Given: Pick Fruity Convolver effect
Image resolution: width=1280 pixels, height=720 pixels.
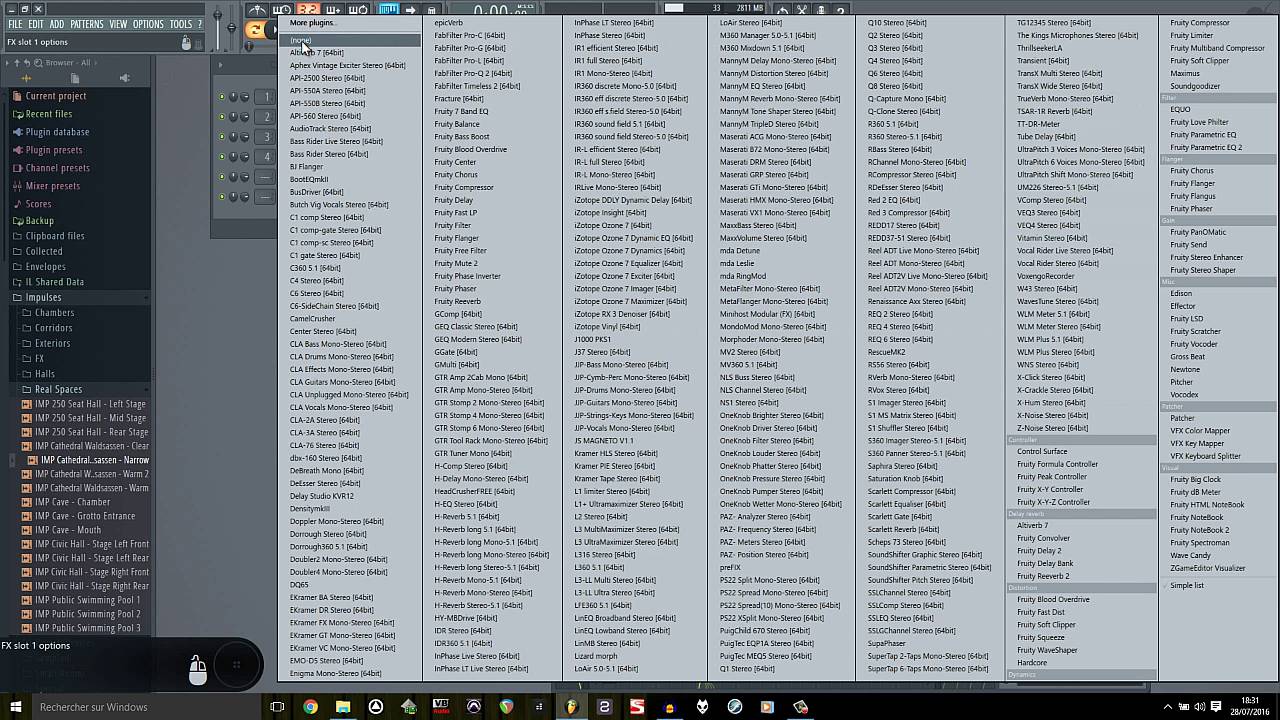Looking at the screenshot, I should tap(1043, 538).
